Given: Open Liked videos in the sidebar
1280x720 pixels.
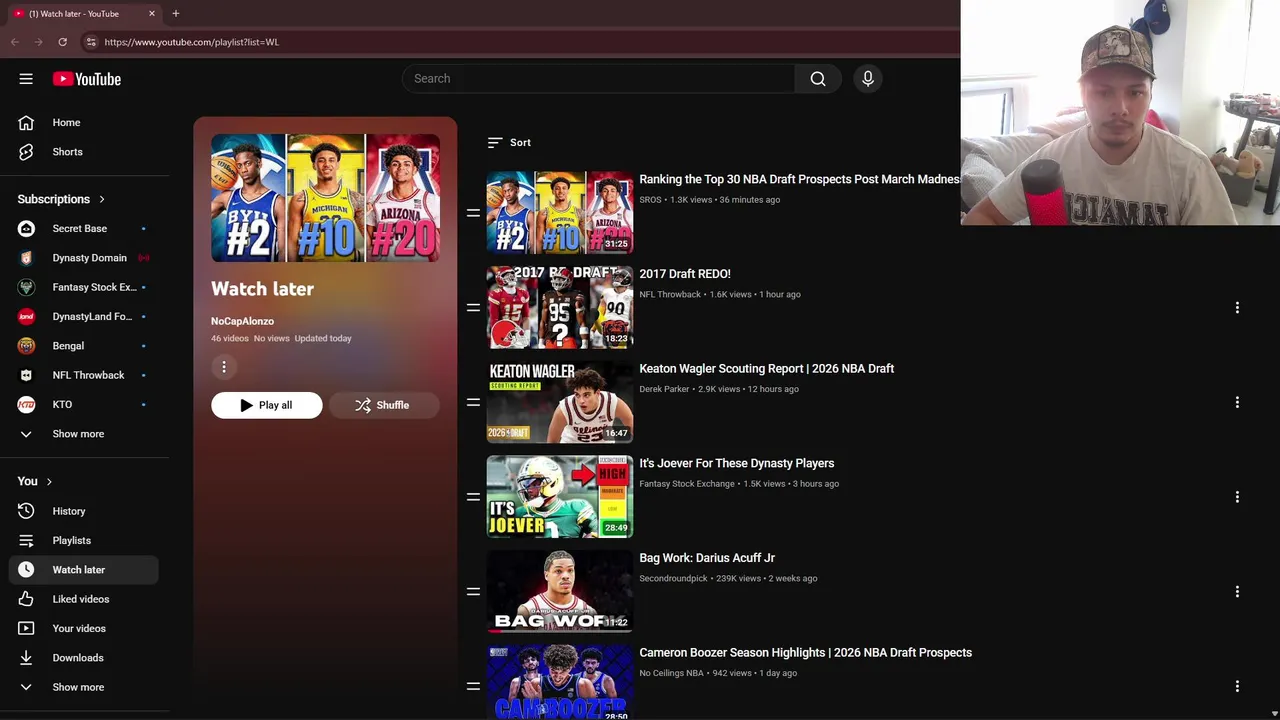Looking at the screenshot, I should (85, 599).
